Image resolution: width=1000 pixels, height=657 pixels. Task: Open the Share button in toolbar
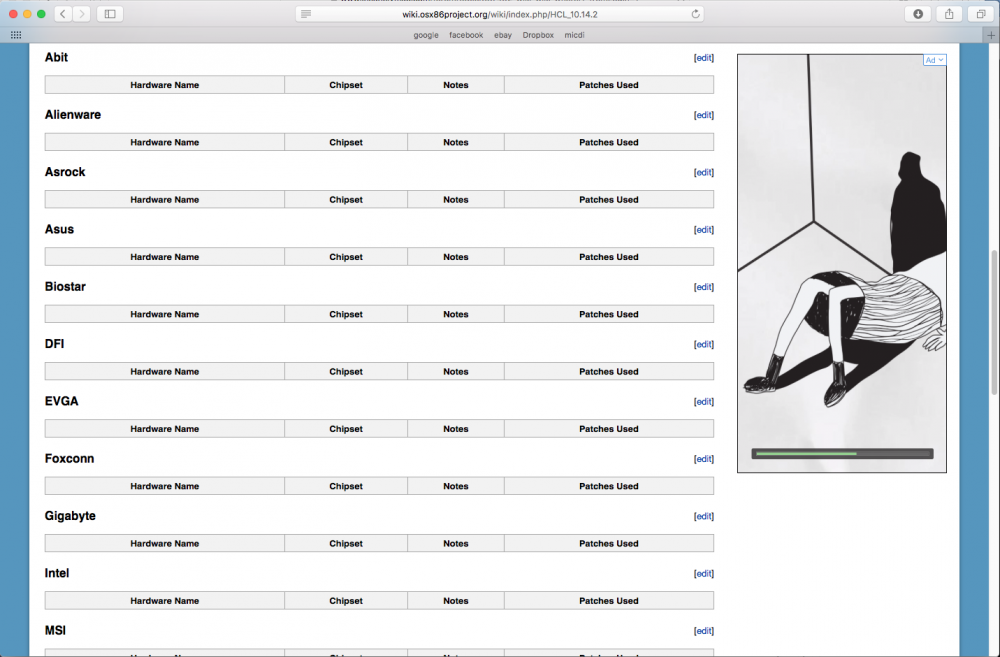pyautogui.click(x=949, y=14)
